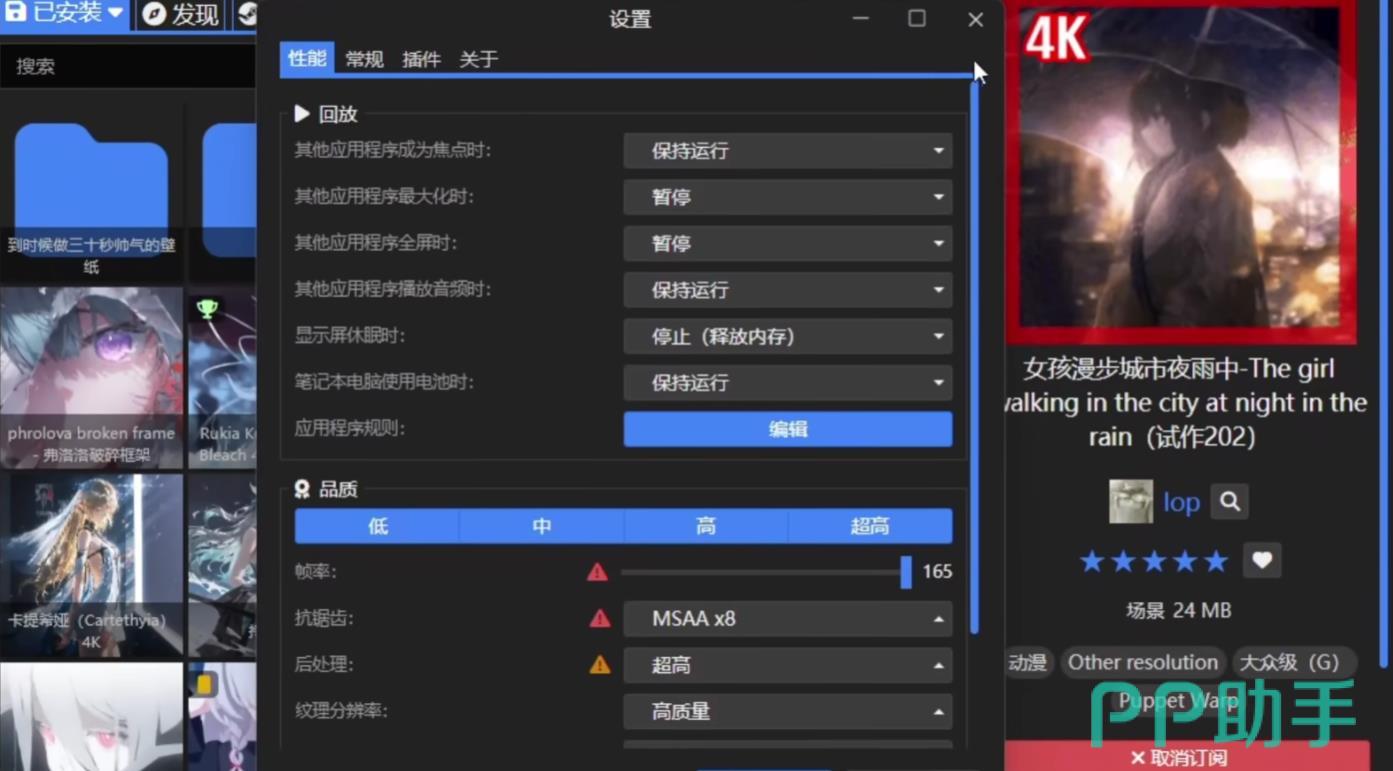Click the 应用程序规则 label
The width and height of the screenshot is (1393, 771).
(x=349, y=429)
